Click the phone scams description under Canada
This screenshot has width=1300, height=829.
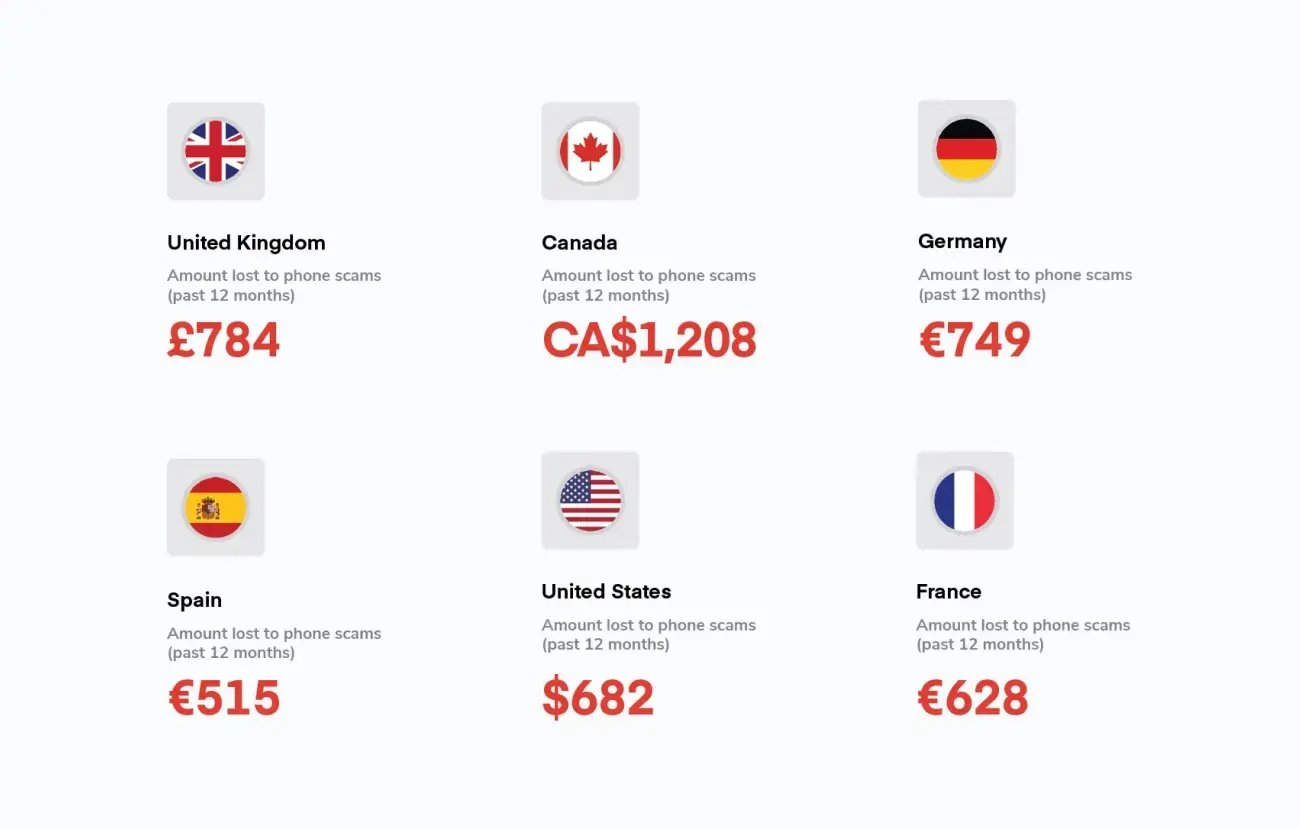648,285
